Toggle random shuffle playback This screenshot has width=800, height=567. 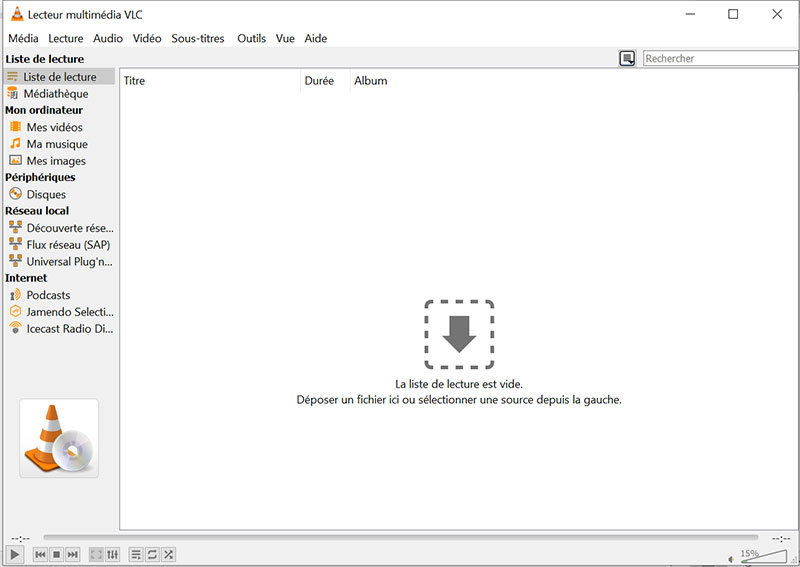pos(168,554)
